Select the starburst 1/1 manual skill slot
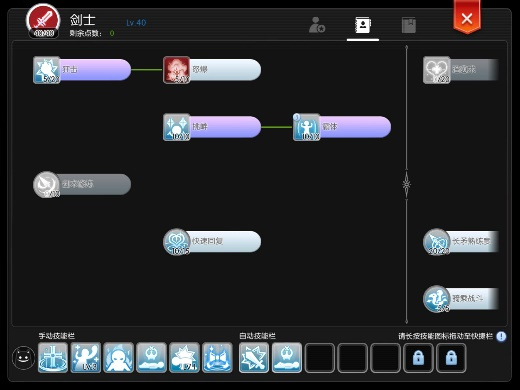Viewport: 520px width, 390px height. pos(184,358)
